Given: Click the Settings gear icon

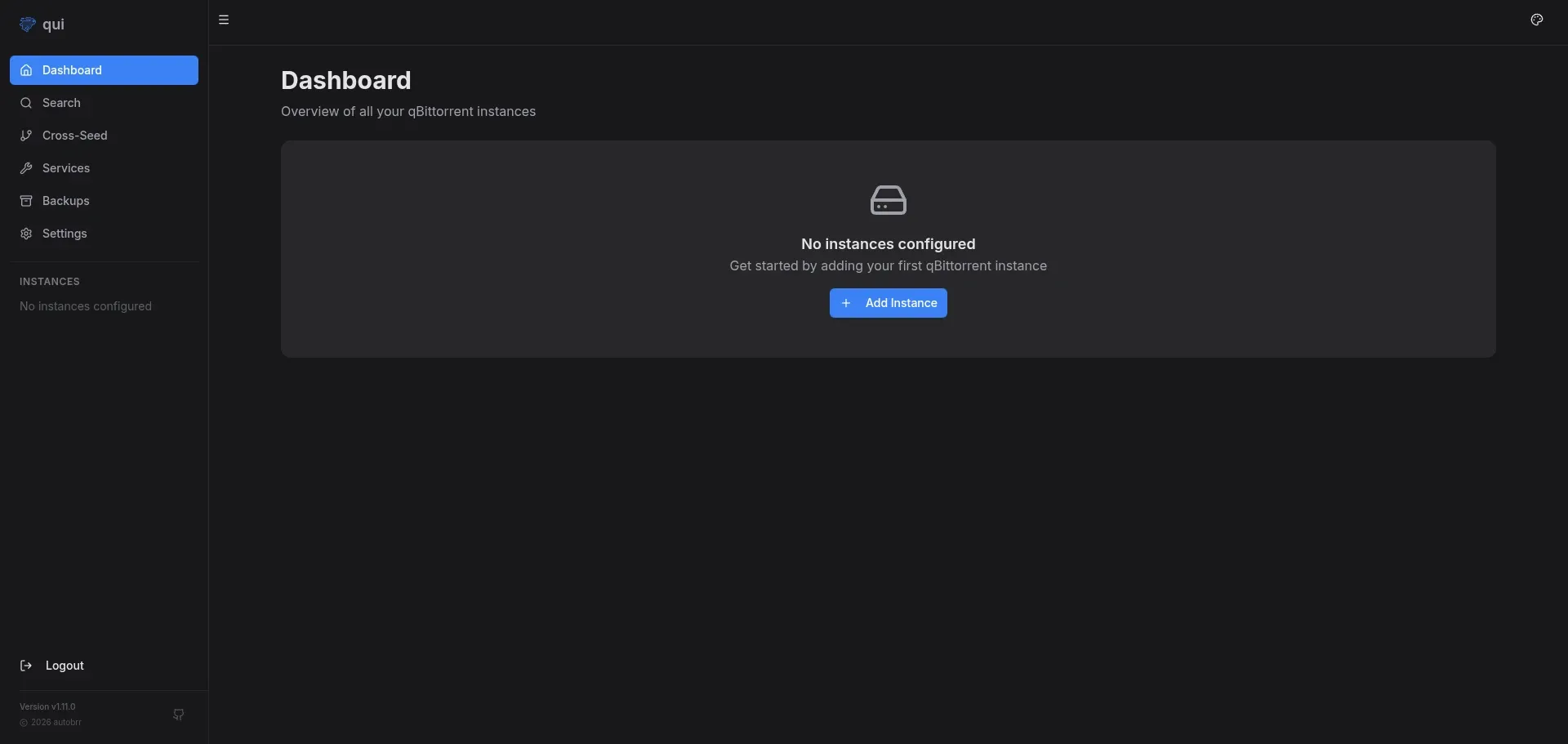Looking at the screenshot, I should (26, 234).
